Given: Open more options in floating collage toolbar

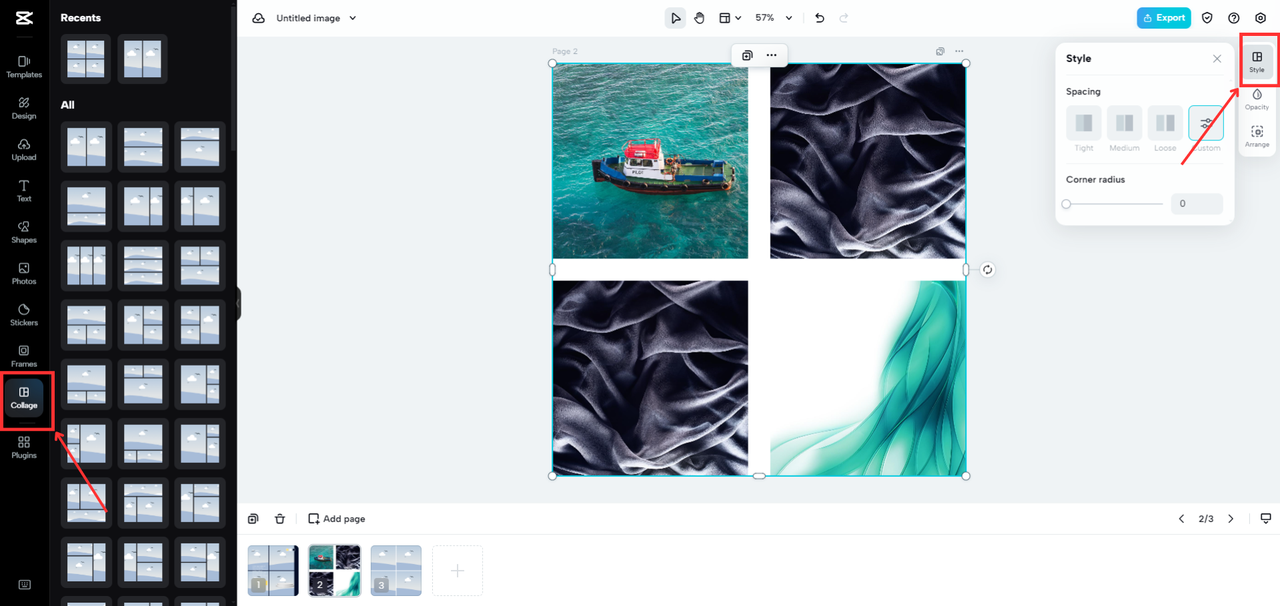Looking at the screenshot, I should tap(771, 55).
